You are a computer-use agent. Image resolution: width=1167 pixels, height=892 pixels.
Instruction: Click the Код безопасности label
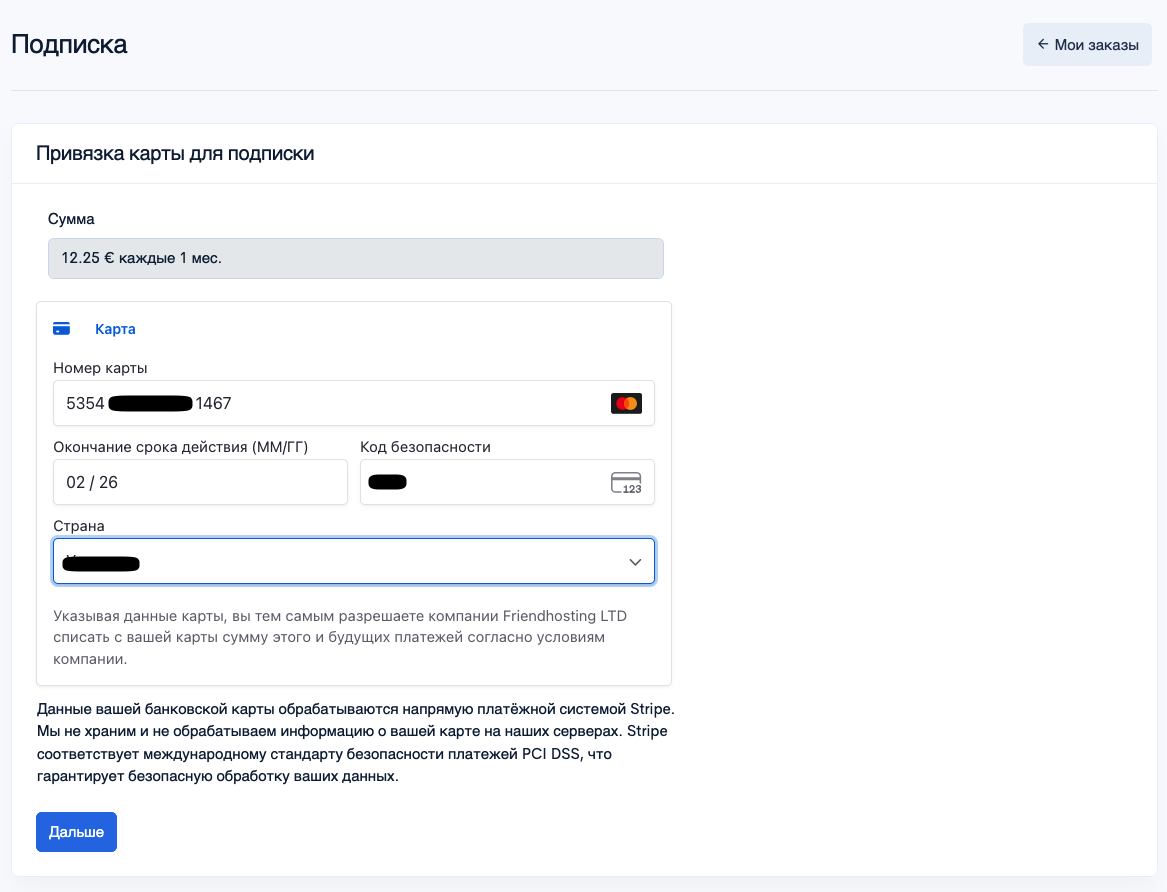pyautogui.click(x=426, y=446)
